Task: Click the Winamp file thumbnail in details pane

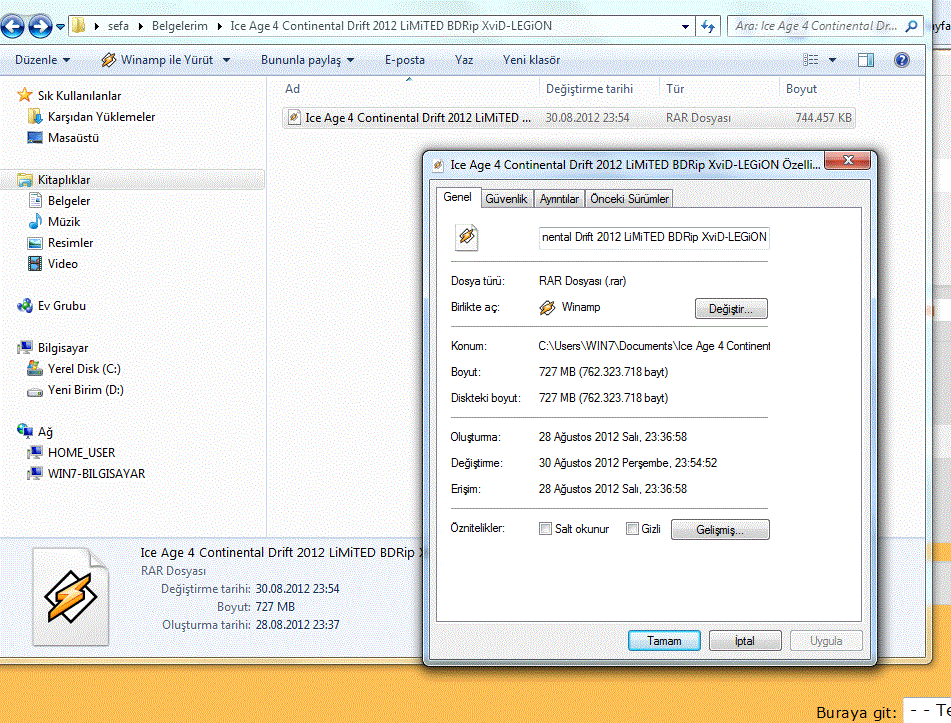Action: coord(71,596)
